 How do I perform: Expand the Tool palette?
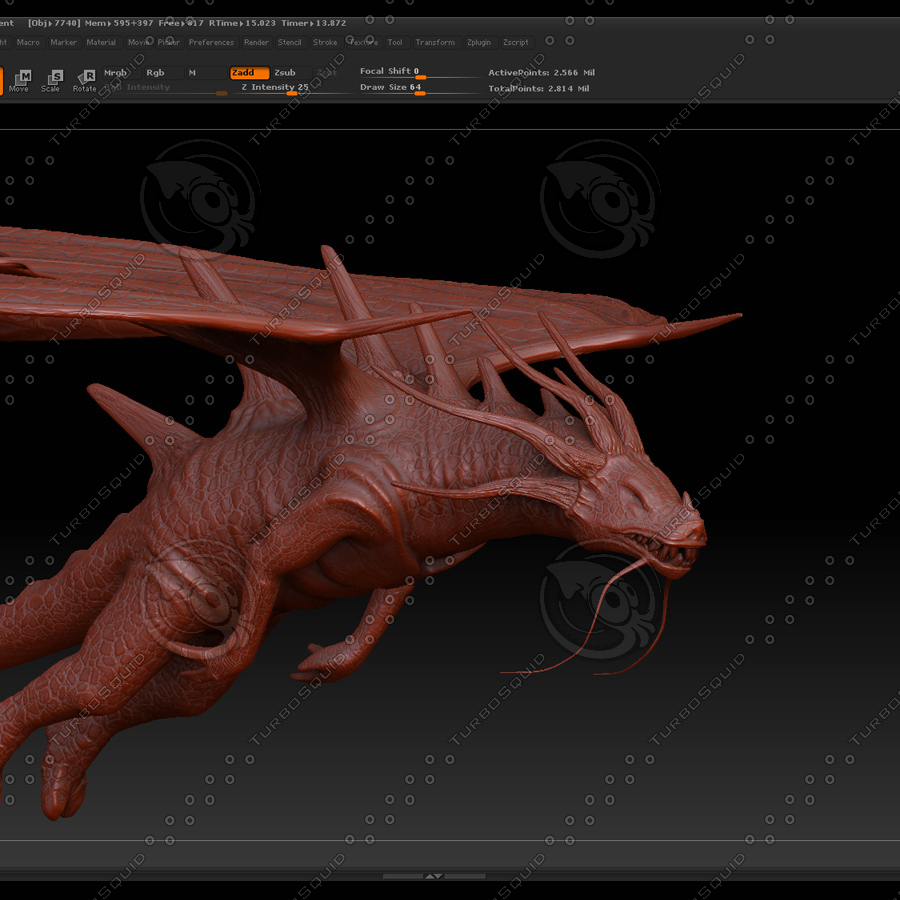tap(395, 42)
